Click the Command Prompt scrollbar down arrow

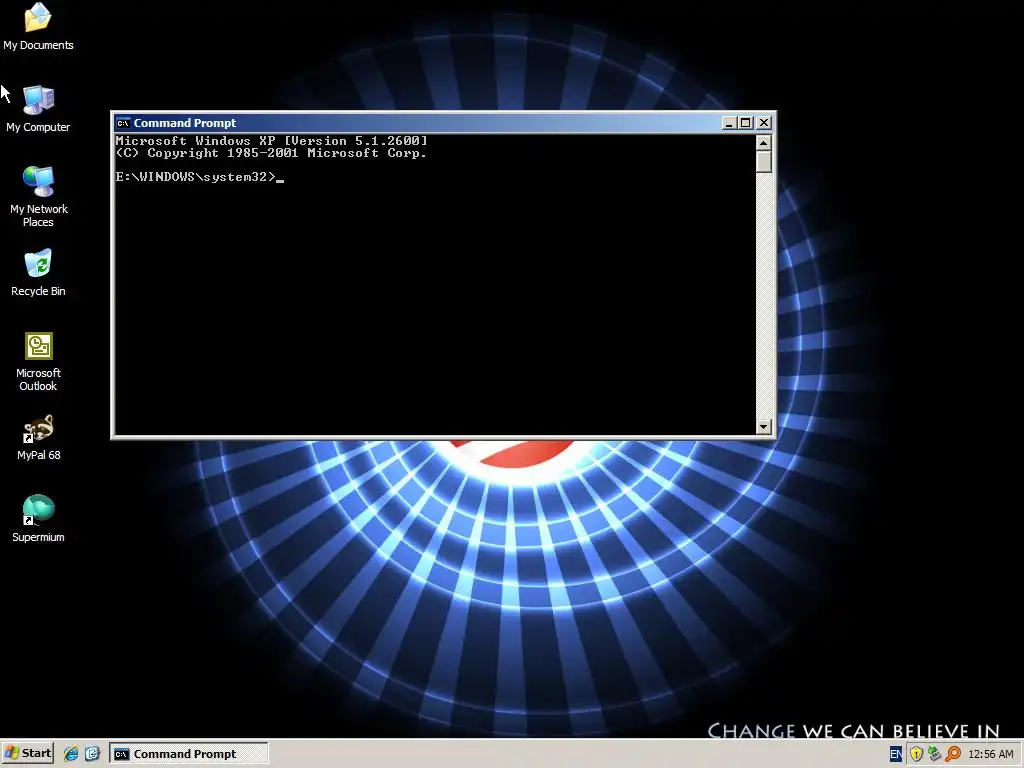[763, 426]
